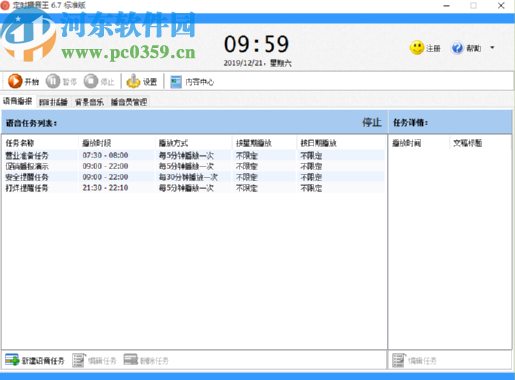This screenshot has width=515, height=380.
Task: Click the 设置 label in the toolbar
Action: pyautogui.click(x=150, y=82)
